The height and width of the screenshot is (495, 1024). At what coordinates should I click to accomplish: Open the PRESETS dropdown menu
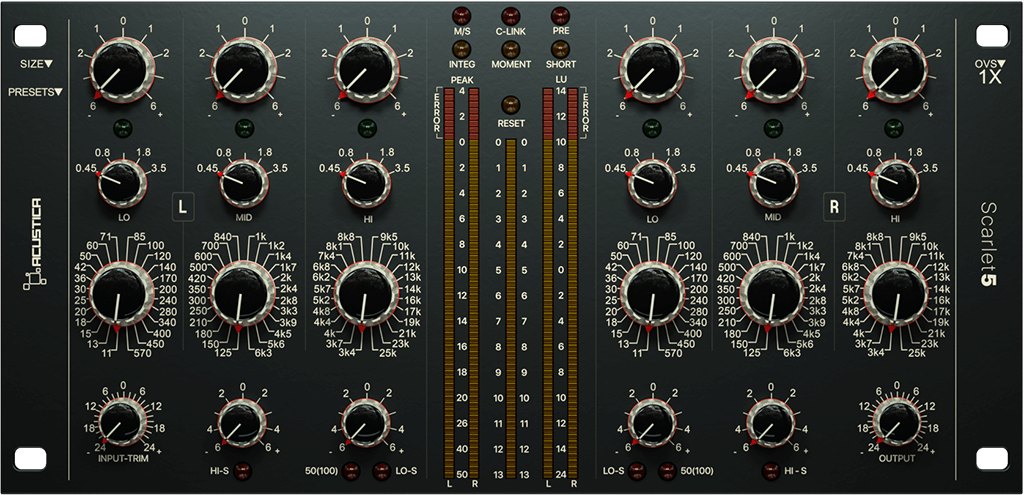[35, 92]
